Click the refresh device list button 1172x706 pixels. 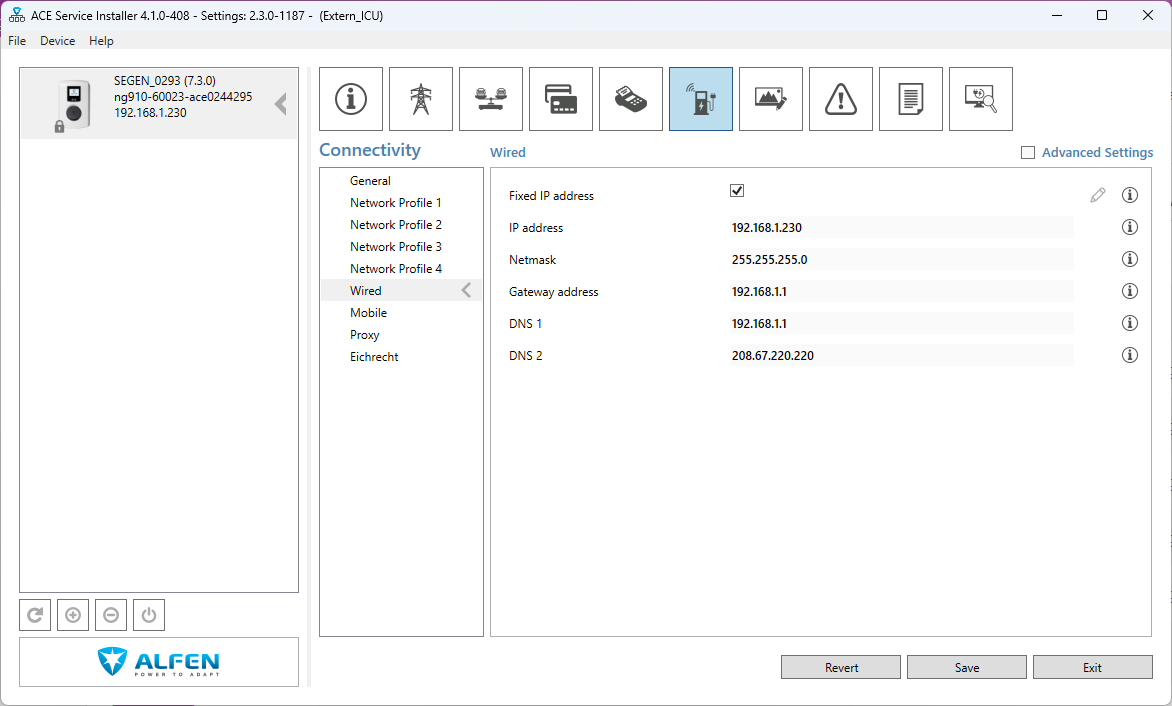pyautogui.click(x=35, y=615)
